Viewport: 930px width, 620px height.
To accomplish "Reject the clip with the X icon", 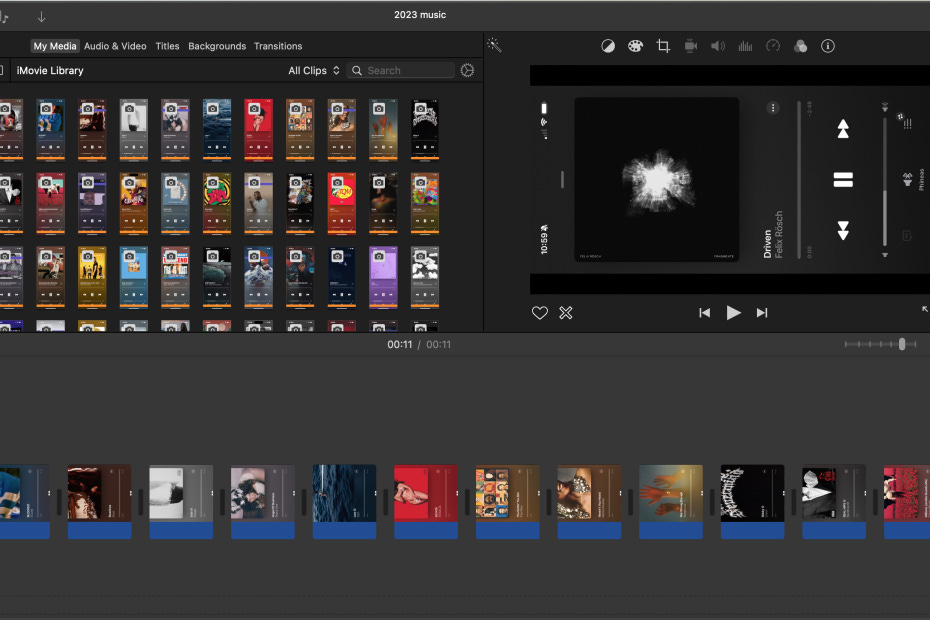I will [566, 313].
